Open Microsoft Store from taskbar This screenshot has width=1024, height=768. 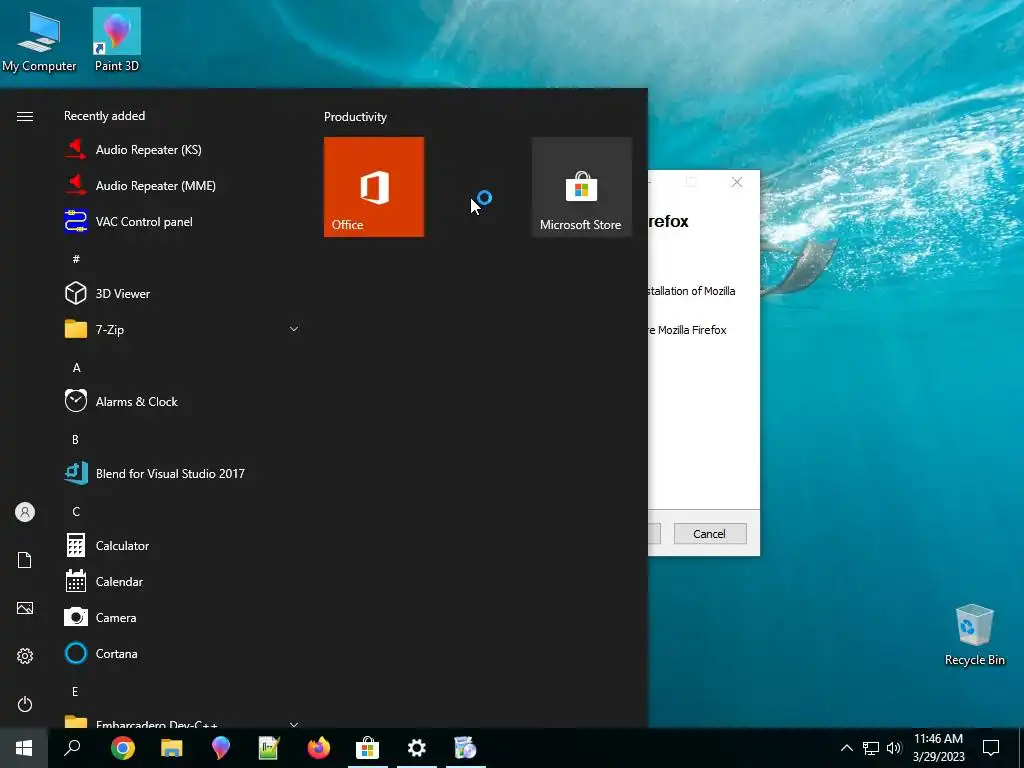pos(368,748)
